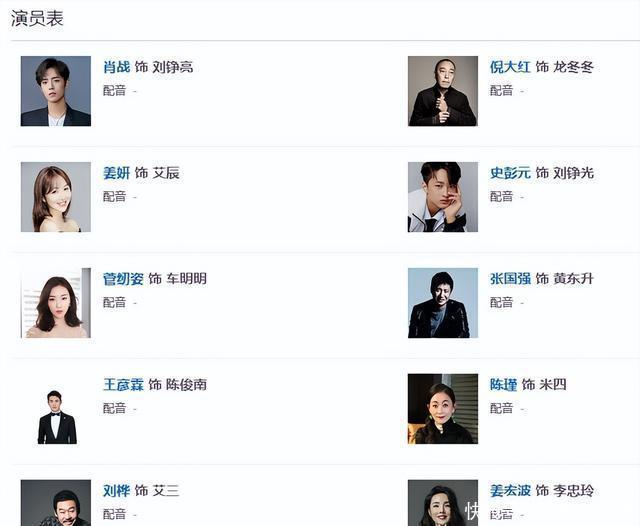Open the 刘桦 actor name link

[116, 490]
